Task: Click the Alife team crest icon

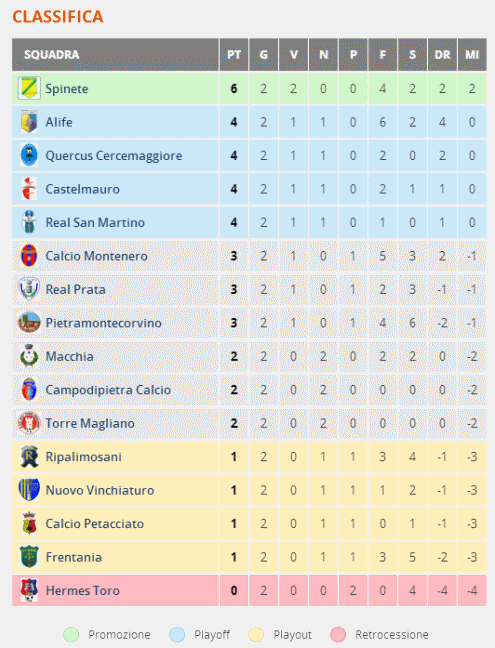Action: [29, 122]
